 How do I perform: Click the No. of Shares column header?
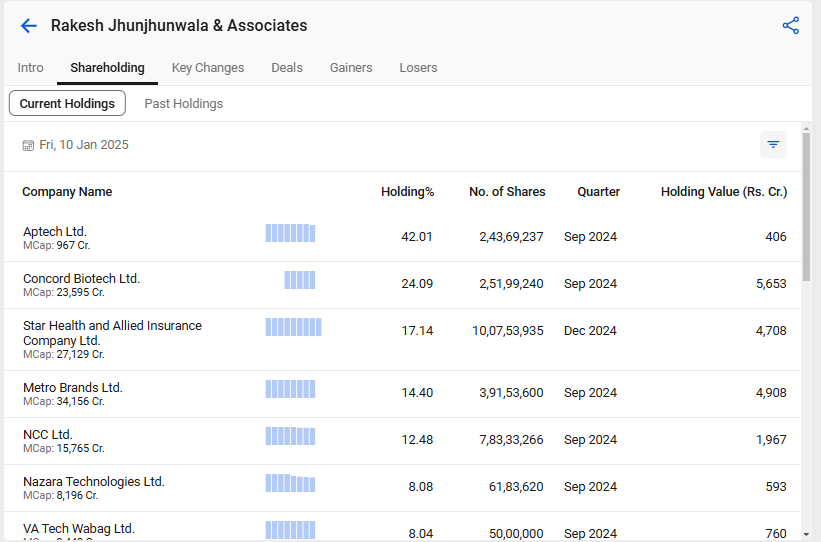pos(507,192)
